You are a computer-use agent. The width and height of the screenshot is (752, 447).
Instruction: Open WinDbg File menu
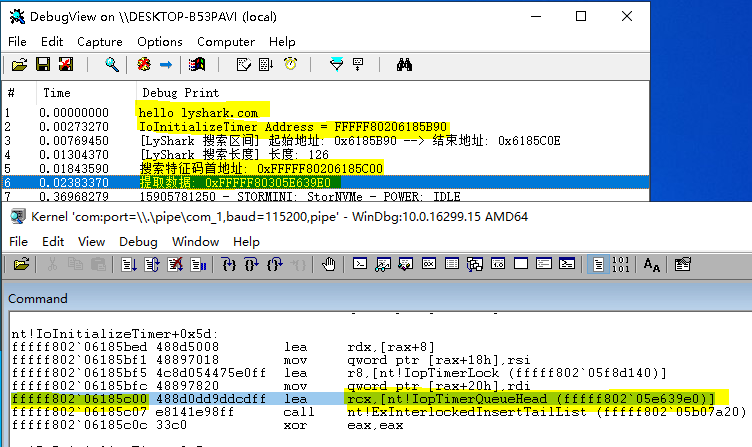tap(18, 242)
